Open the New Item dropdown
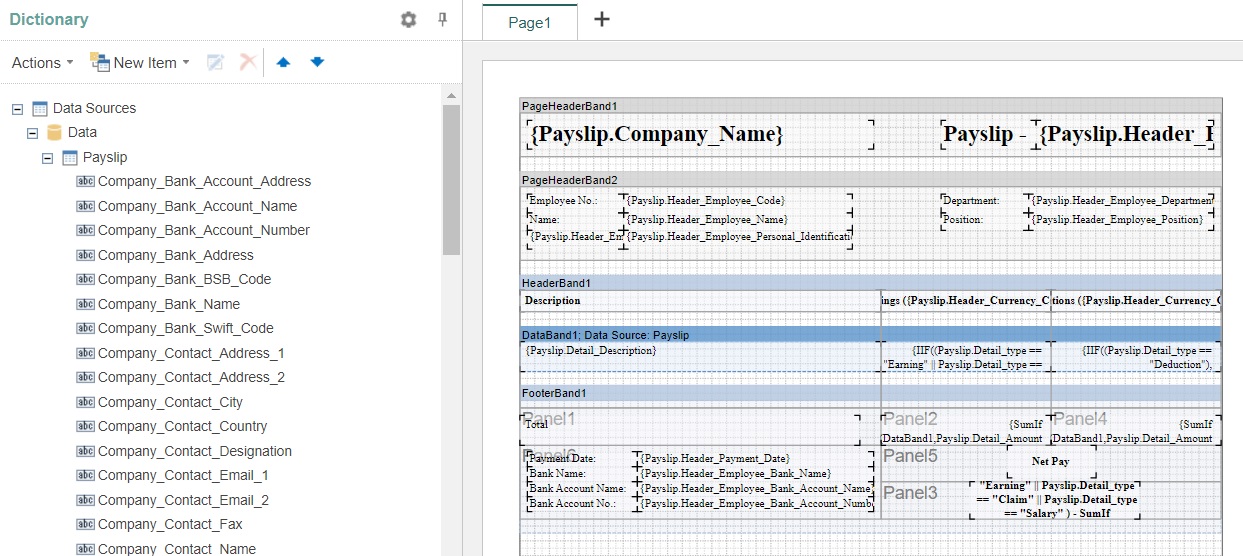The height and width of the screenshot is (556, 1243). coord(140,62)
